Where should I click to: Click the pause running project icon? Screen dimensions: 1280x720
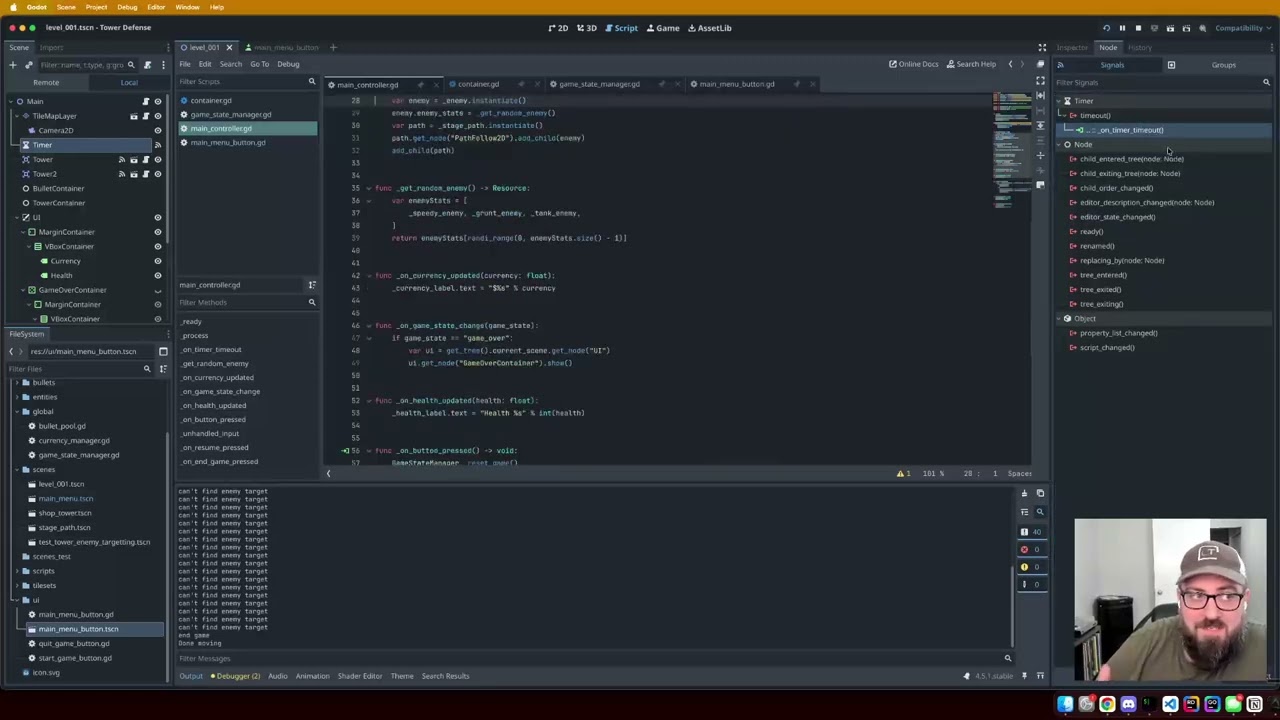1122,28
